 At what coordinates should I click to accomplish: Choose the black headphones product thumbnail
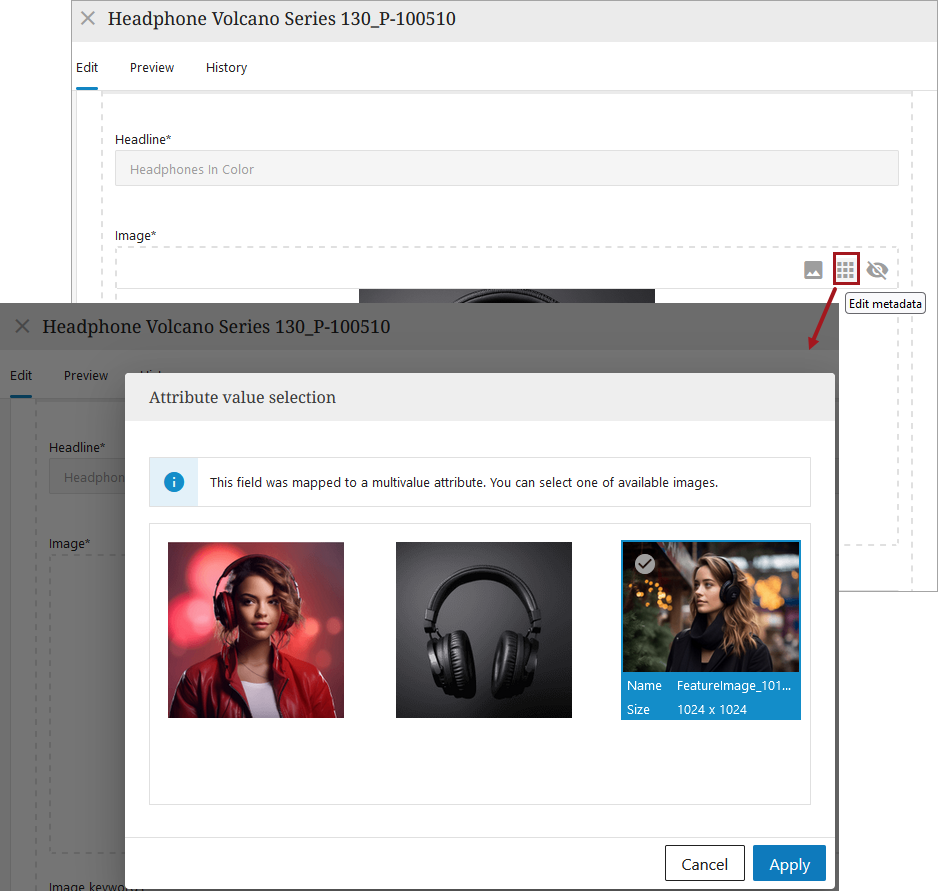coord(484,630)
